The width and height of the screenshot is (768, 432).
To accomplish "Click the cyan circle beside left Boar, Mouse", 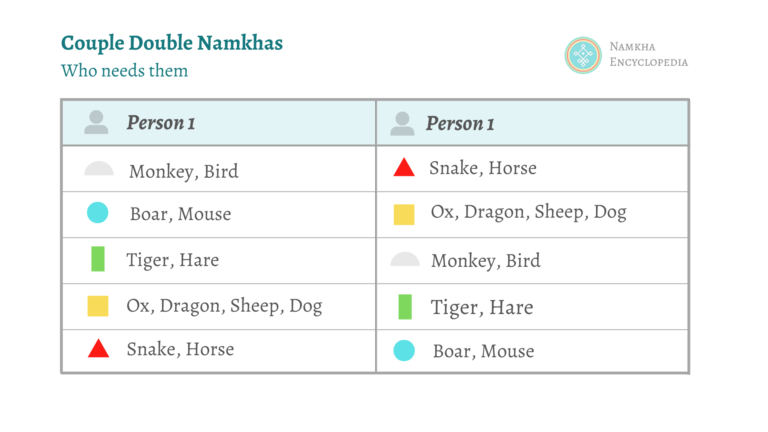I will click(97, 213).
